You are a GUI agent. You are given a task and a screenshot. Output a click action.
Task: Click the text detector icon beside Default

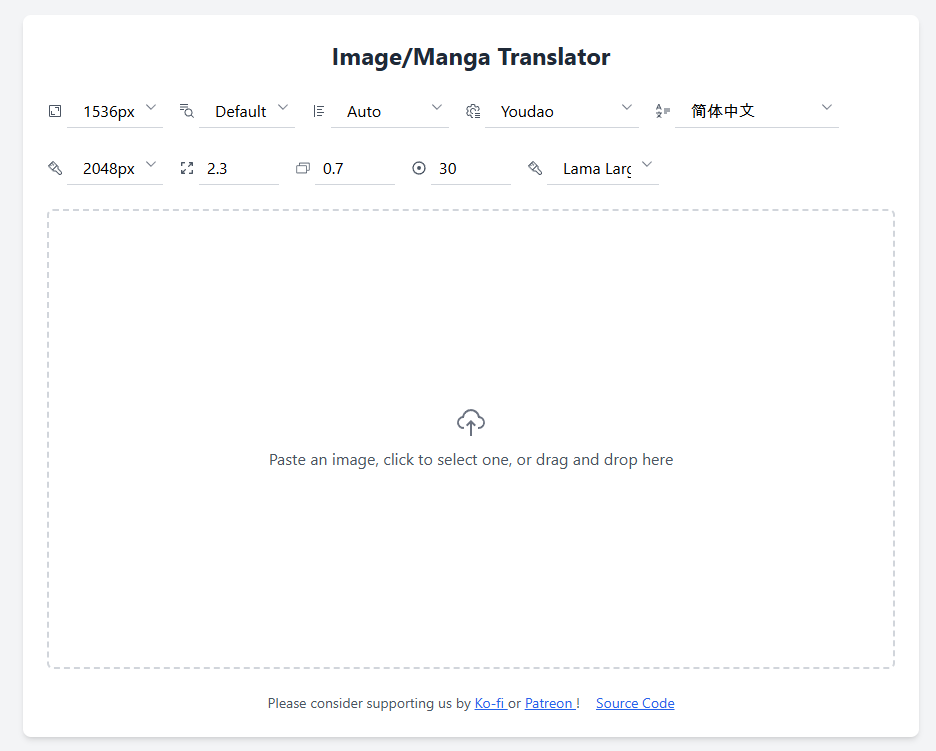(187, 111)
